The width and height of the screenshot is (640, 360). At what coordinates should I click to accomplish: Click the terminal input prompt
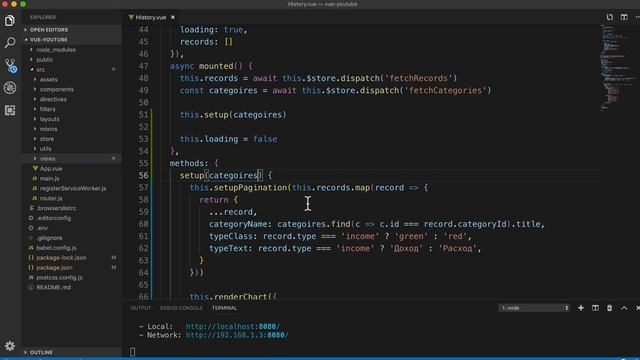pos(132,351)
